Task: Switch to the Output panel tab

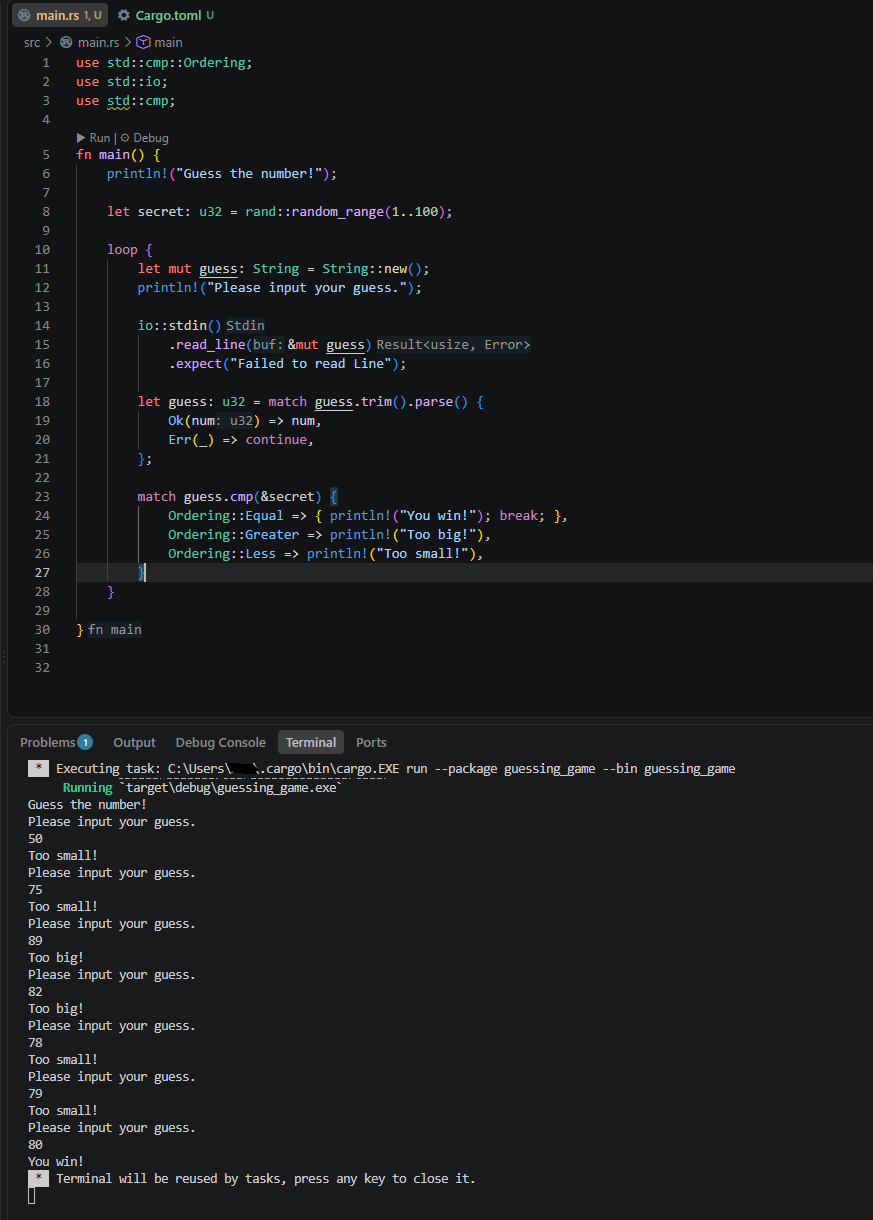Action: click(x=134, y=742)
